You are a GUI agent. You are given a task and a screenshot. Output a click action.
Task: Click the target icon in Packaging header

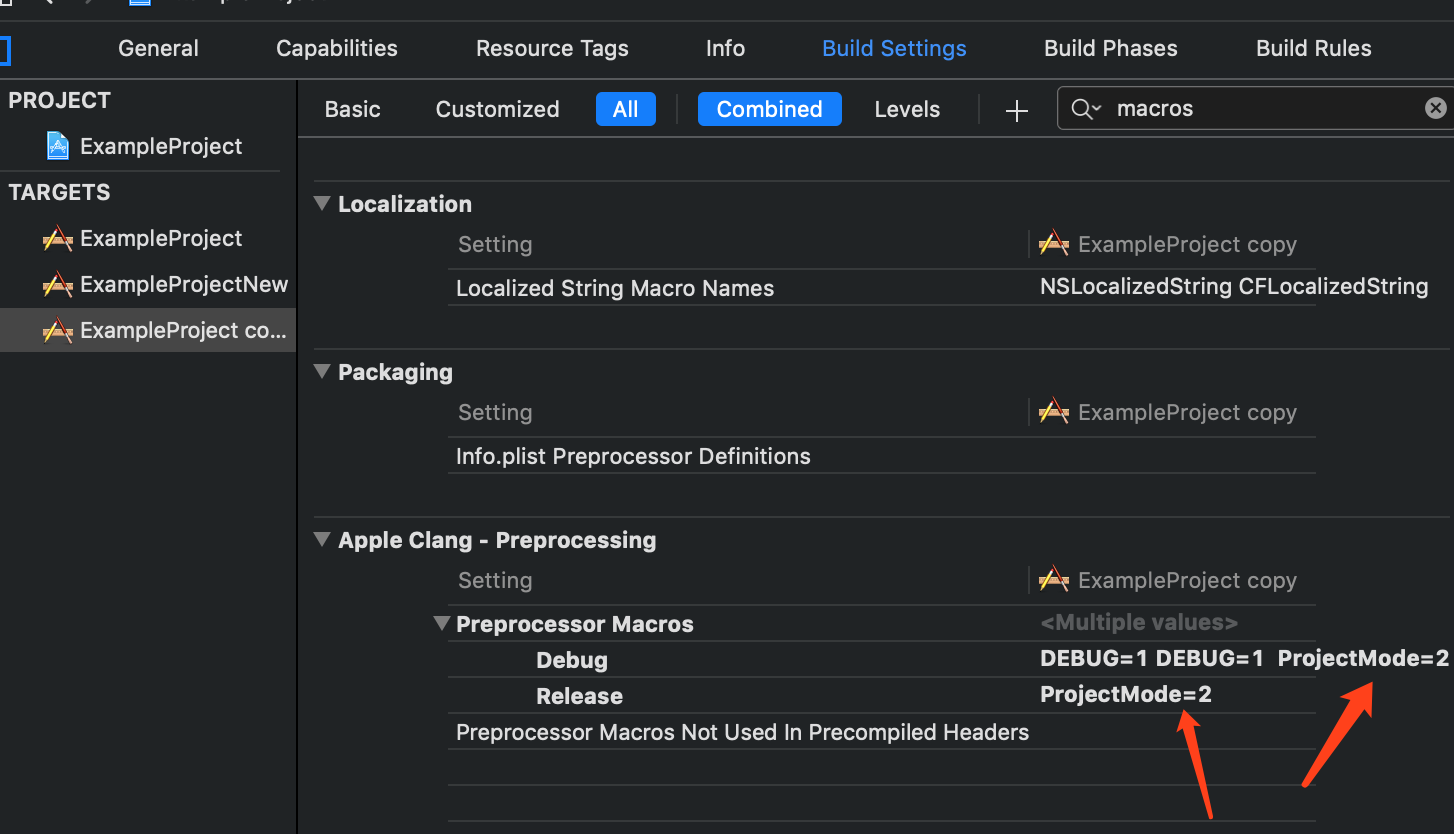point(1054,412)
